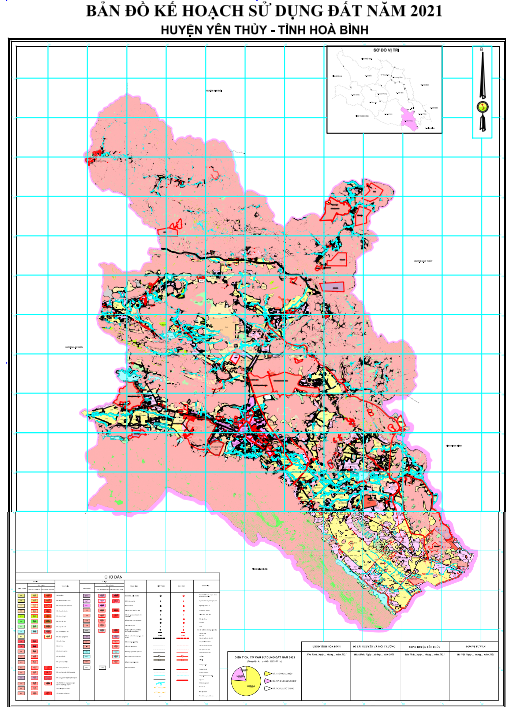Click the yellow compass emblem on north arrow
Image resolution: width=510 pixels, height=707 pixels.
482,107
